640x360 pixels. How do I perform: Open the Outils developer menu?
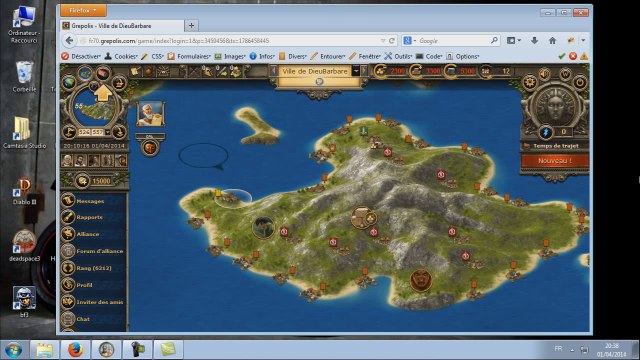point(398,56)
